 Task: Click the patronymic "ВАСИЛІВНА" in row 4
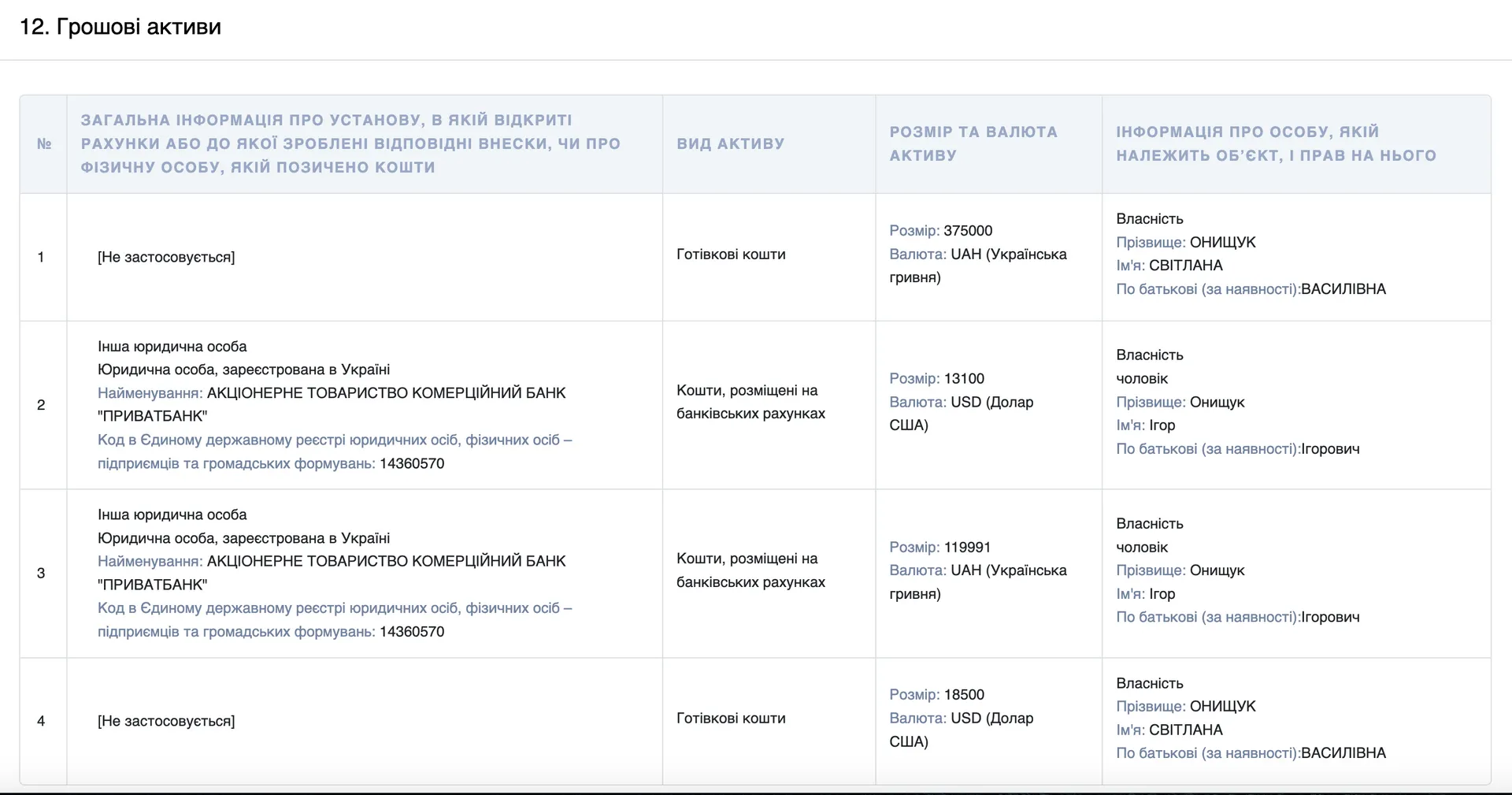(1343, 754)
